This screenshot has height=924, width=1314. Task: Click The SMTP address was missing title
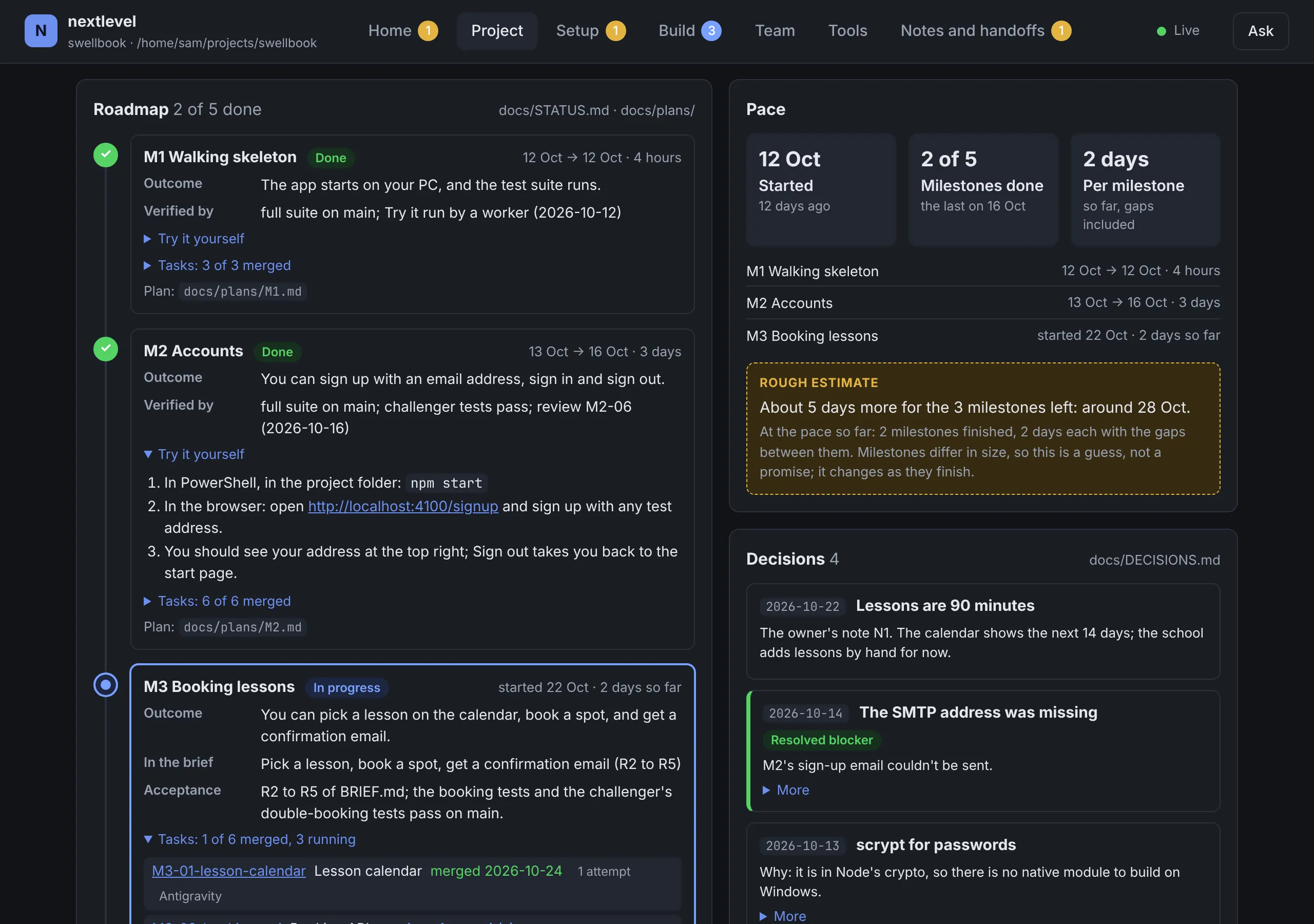978,712
